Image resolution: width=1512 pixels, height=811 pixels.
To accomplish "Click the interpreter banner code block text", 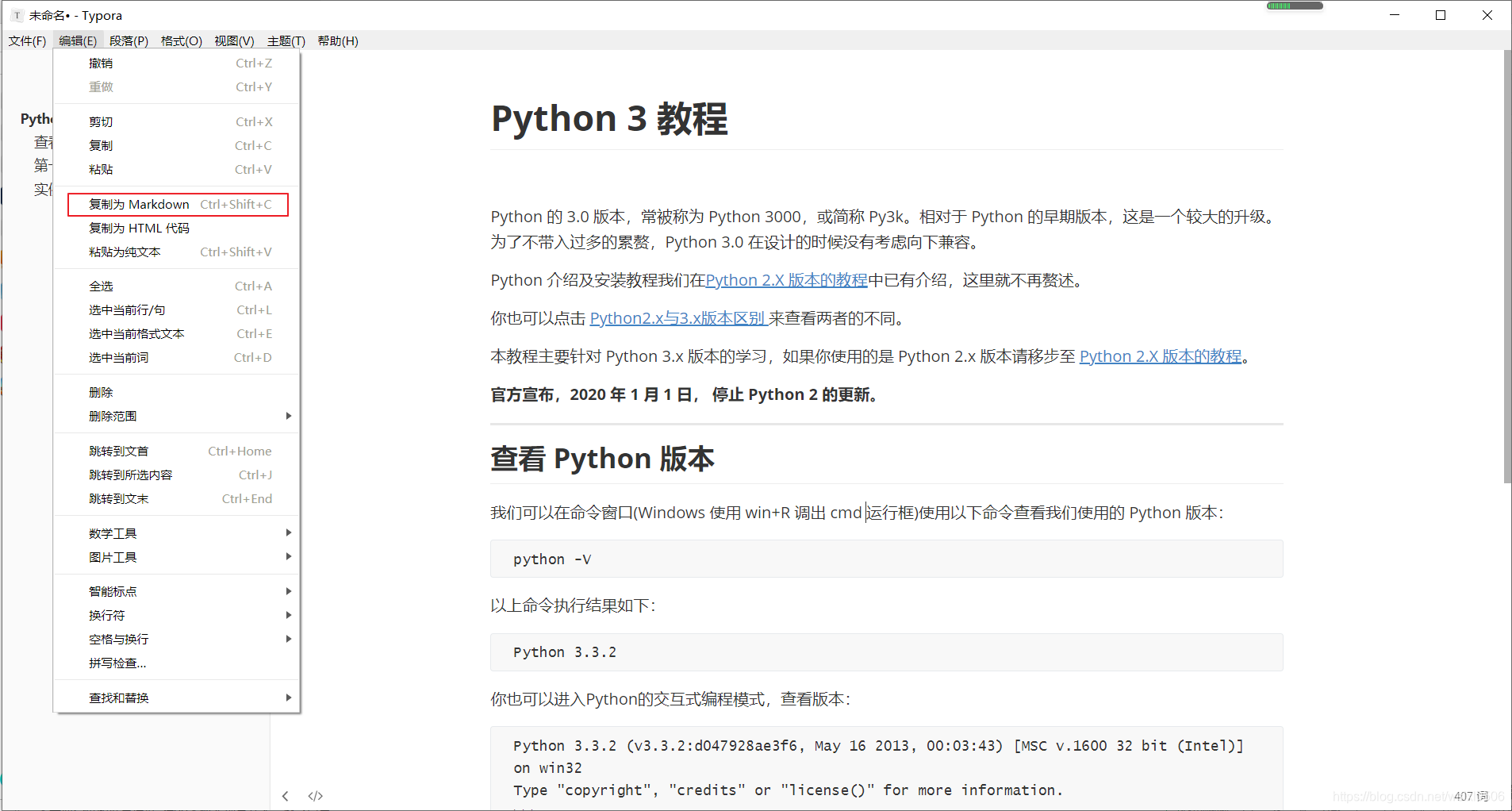I will pyautogui.click(x=878, y=767).
